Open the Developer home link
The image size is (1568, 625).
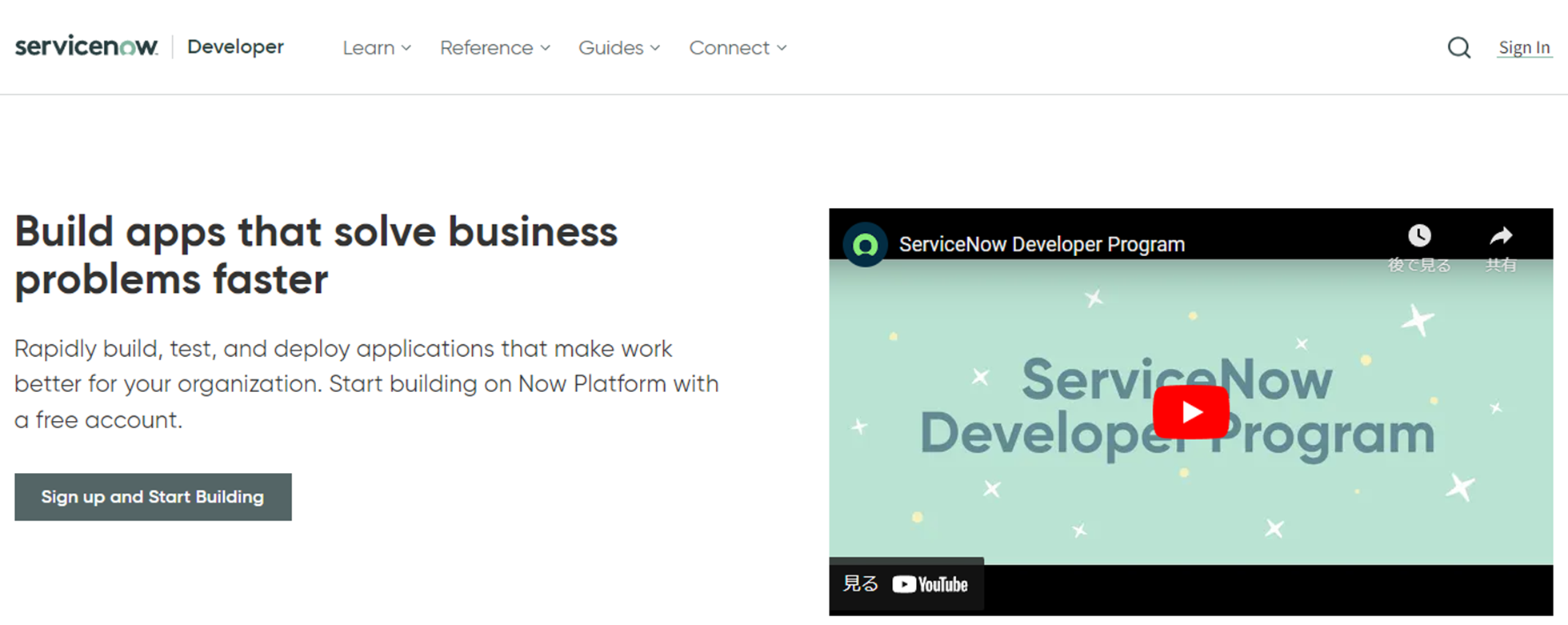point(235,47)
